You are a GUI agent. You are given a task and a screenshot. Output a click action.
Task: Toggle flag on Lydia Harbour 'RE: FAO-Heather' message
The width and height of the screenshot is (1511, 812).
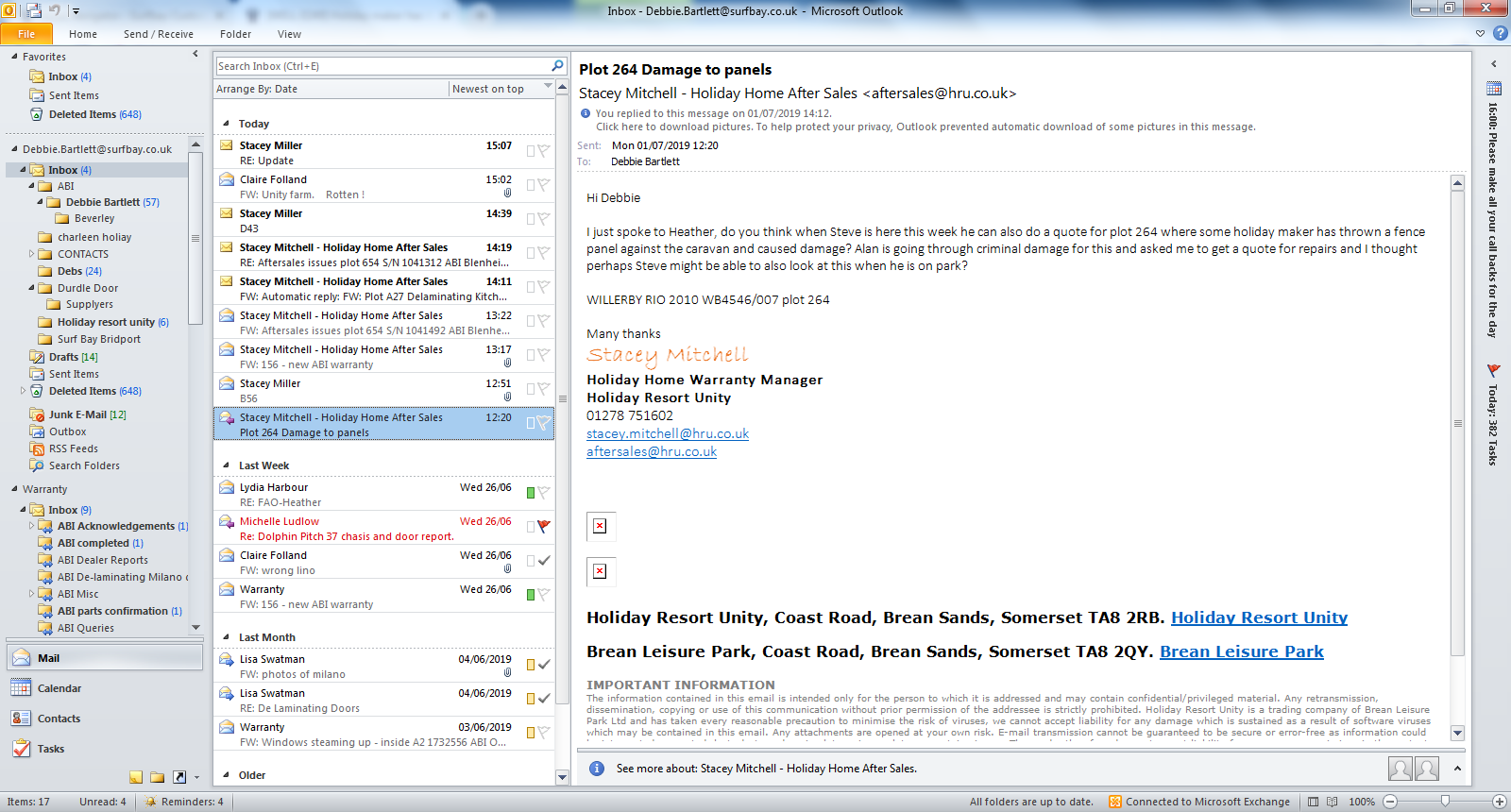click(x=544, y=492)
